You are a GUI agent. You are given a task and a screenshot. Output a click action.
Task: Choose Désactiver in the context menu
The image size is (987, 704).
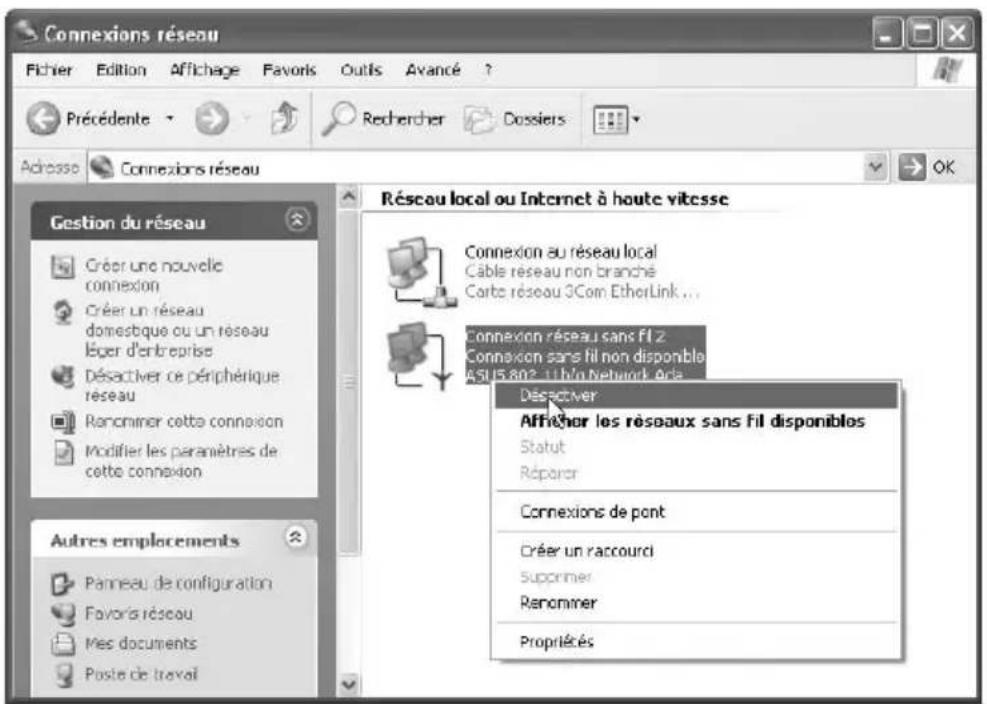(x=558, y=395)
